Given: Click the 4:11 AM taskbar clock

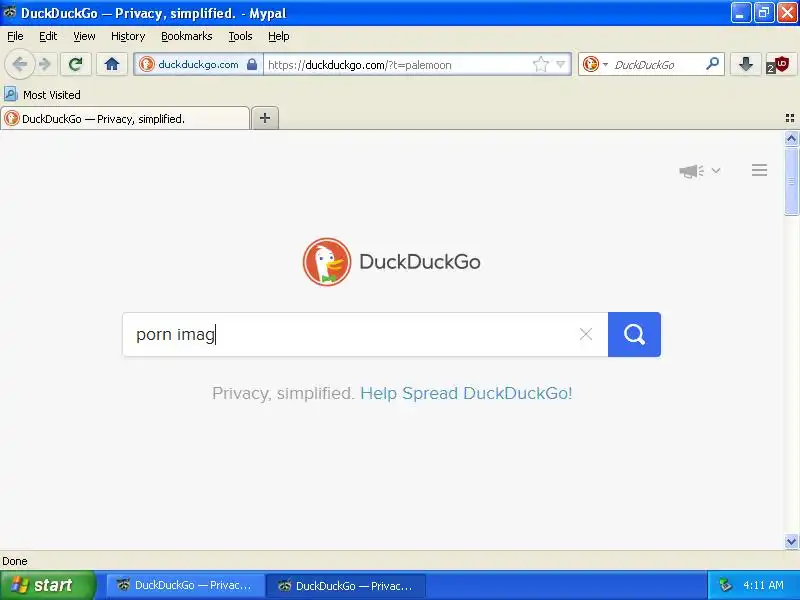Looking at the screenshot, I should point(763,585).
